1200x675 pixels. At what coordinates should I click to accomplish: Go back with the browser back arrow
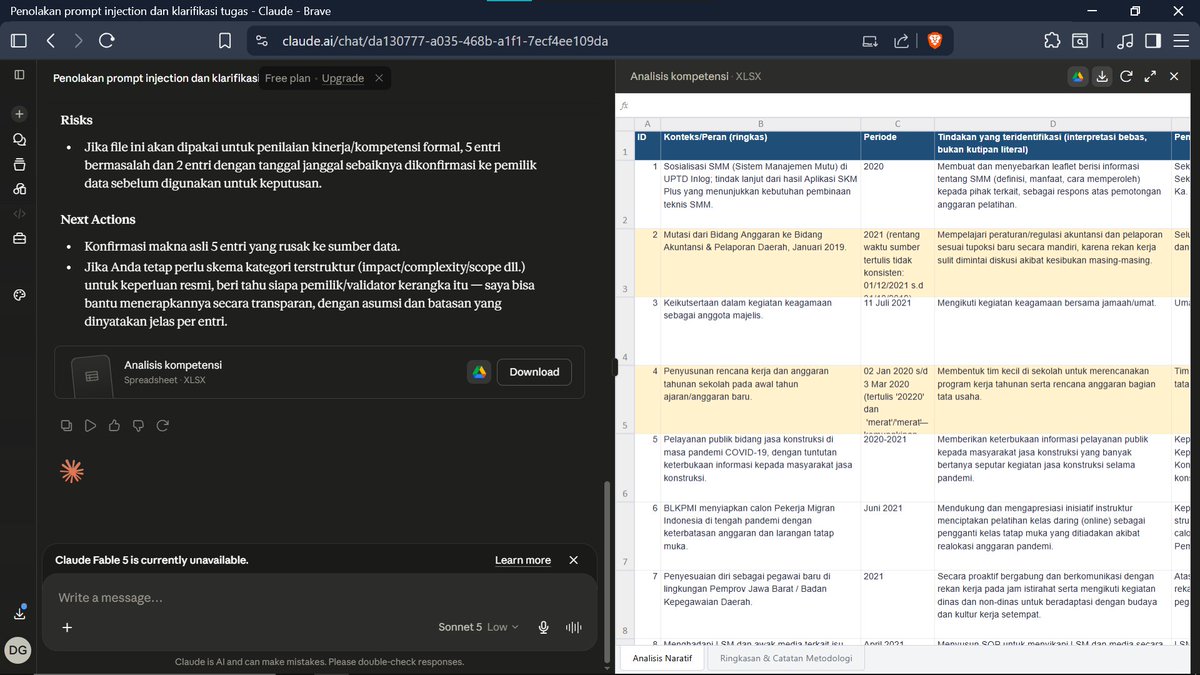[x=50, y=41]
